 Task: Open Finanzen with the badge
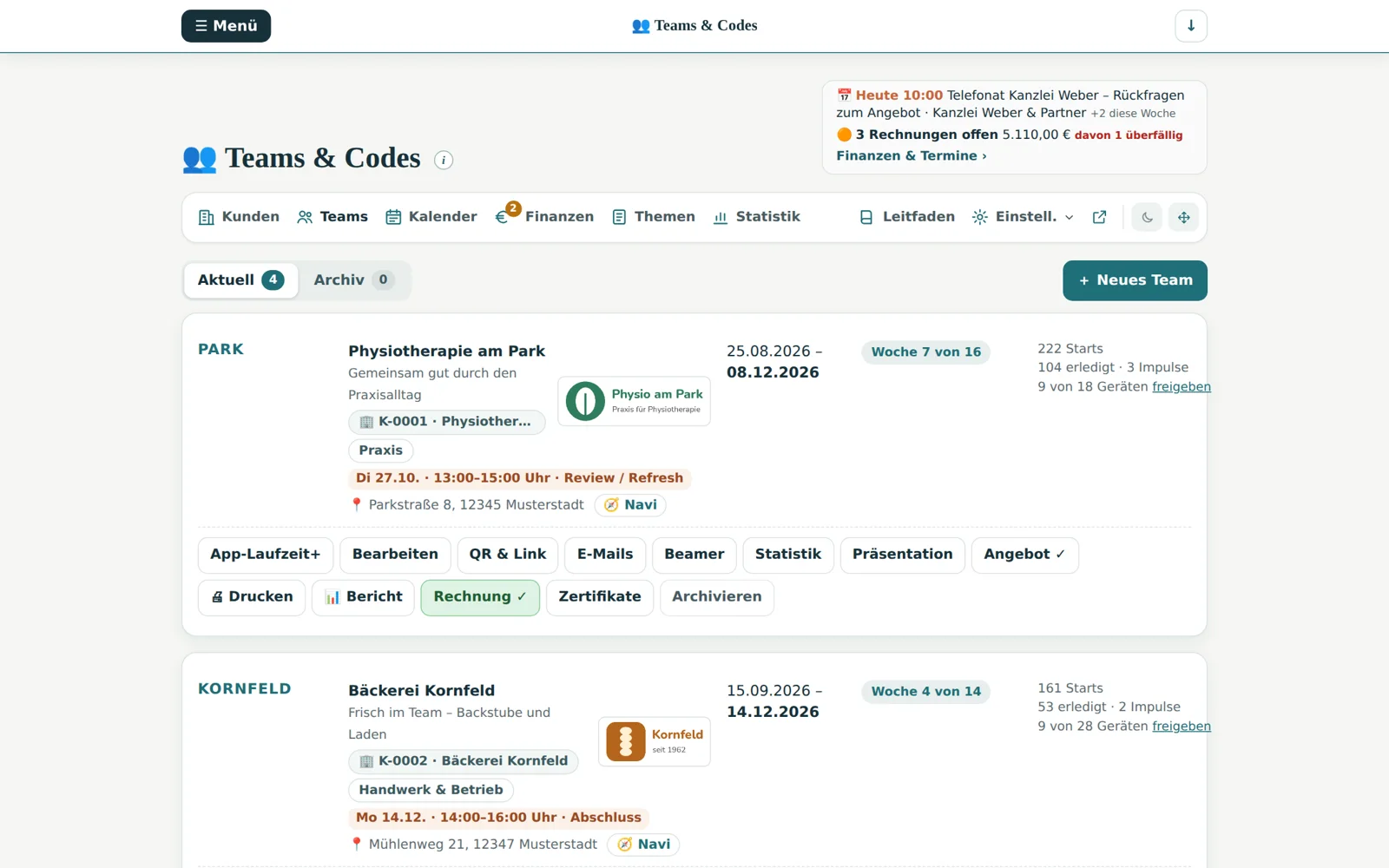coord(544,217)
